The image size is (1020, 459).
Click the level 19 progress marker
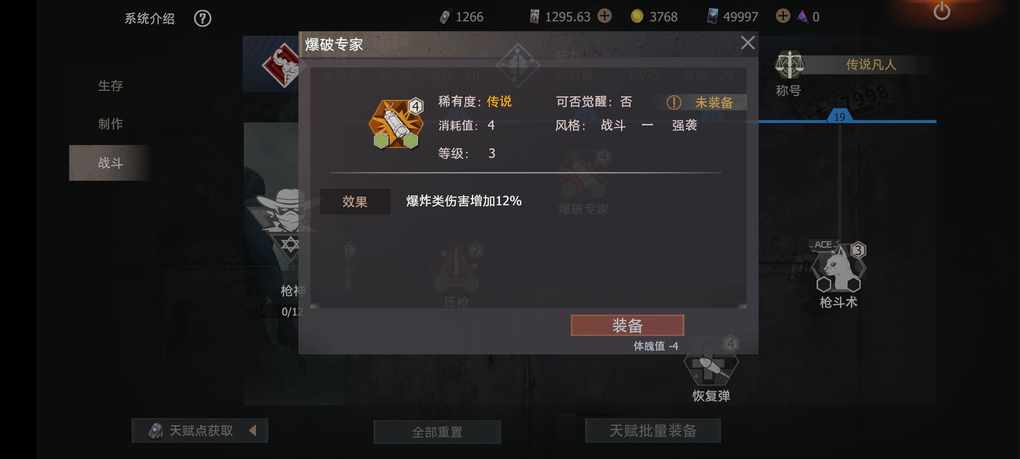coord(839,116)
